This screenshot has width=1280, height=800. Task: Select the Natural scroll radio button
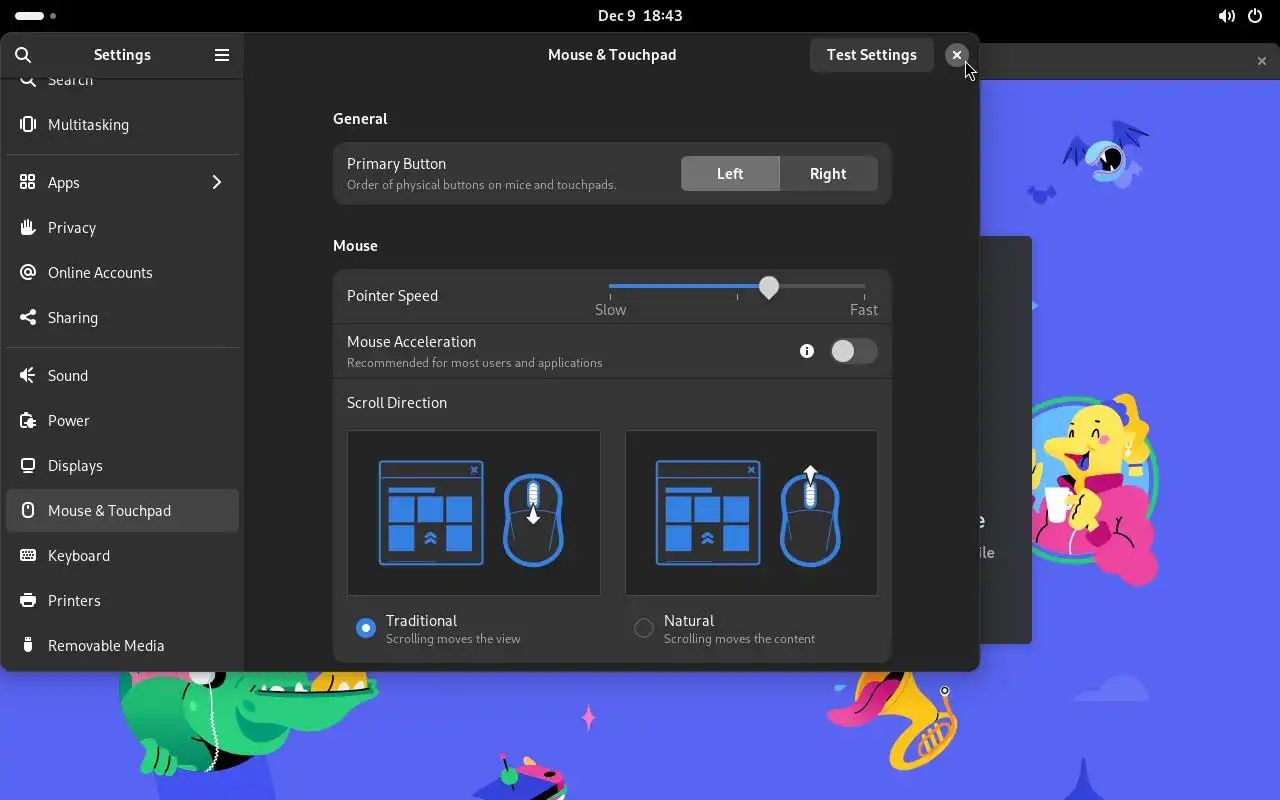tap(644, 628)
